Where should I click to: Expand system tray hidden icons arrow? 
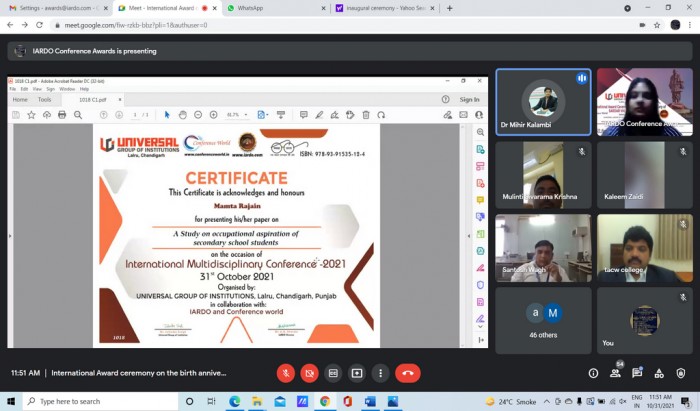[x=546, y=402]
